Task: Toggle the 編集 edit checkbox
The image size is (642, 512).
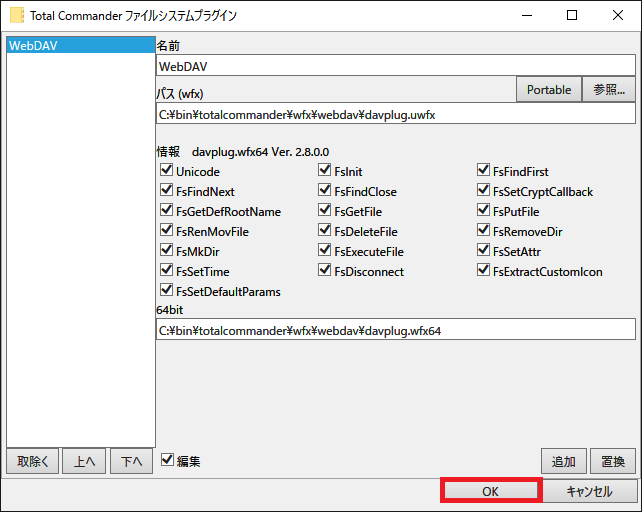Action: click(x=167, y=460)
